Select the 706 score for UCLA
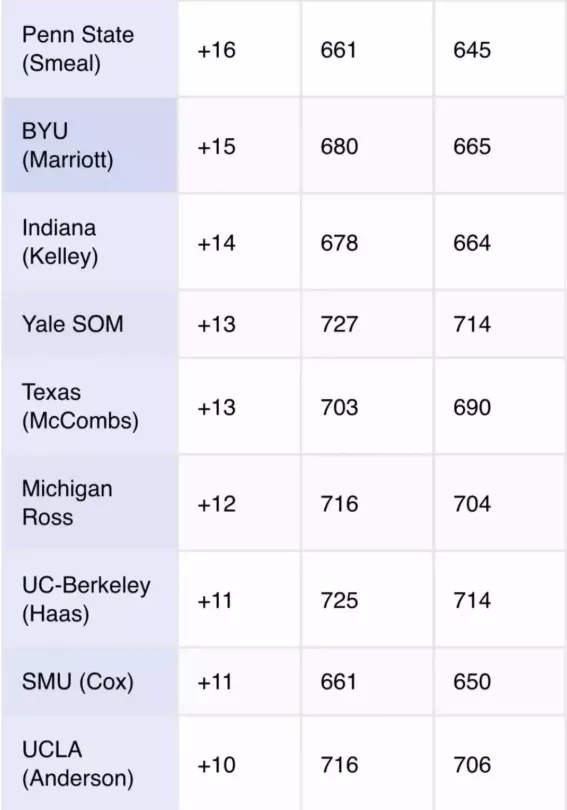 pyautogui.click(x=472, y=765)
